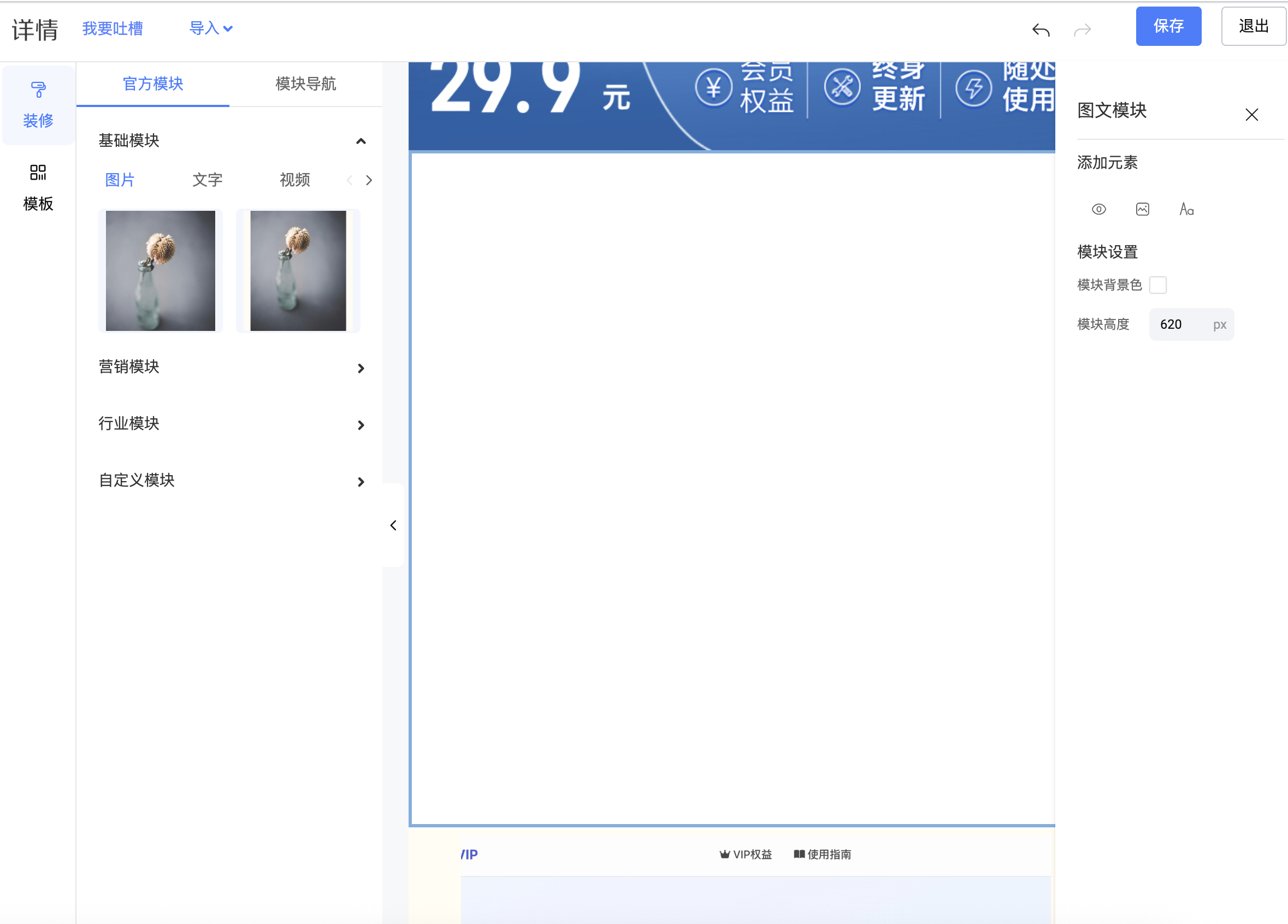Expand the 营销模块 section
The height and width of the screenshot is (924, 1288).
(x=361, y=369)
